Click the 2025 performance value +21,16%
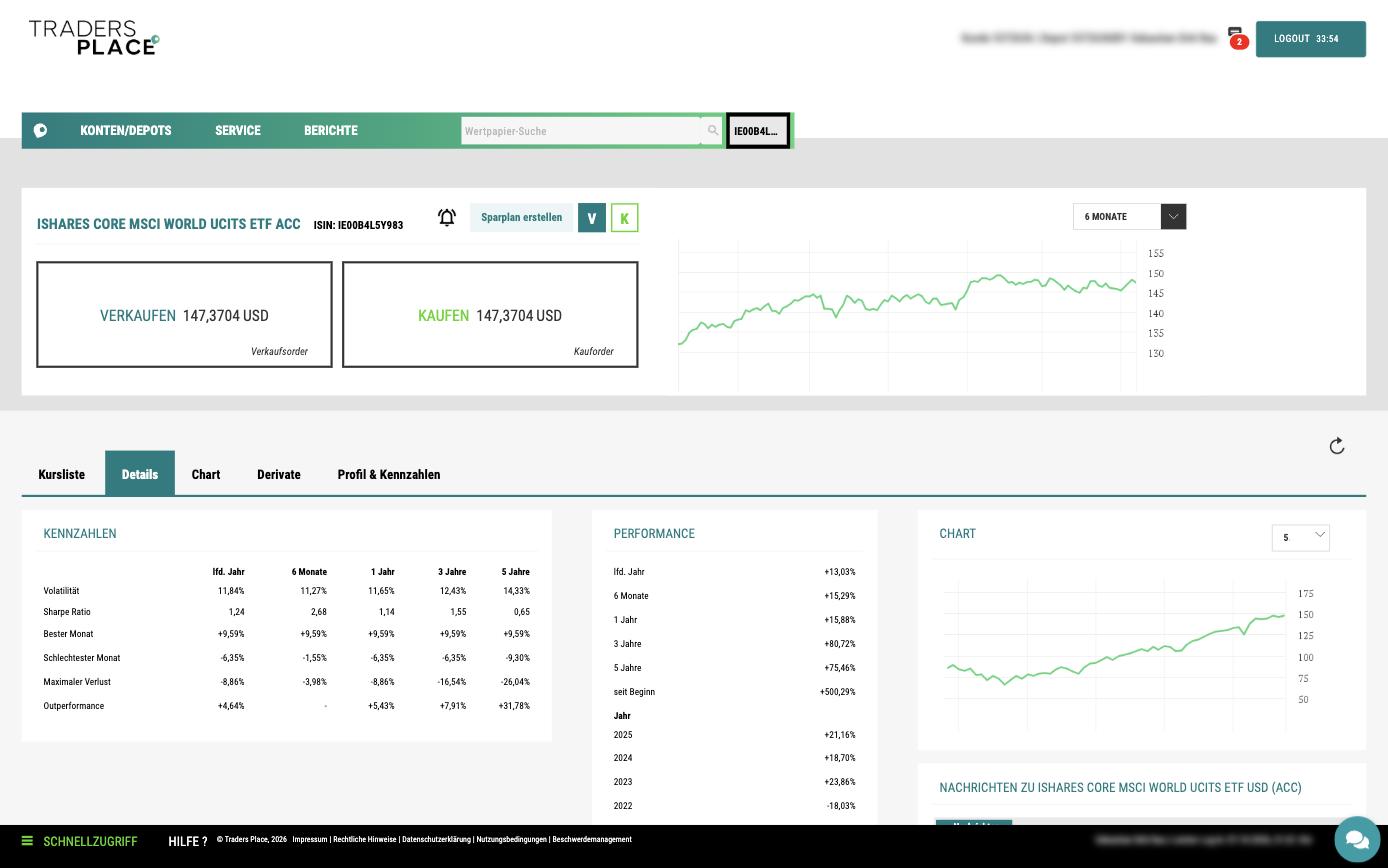 840,735
